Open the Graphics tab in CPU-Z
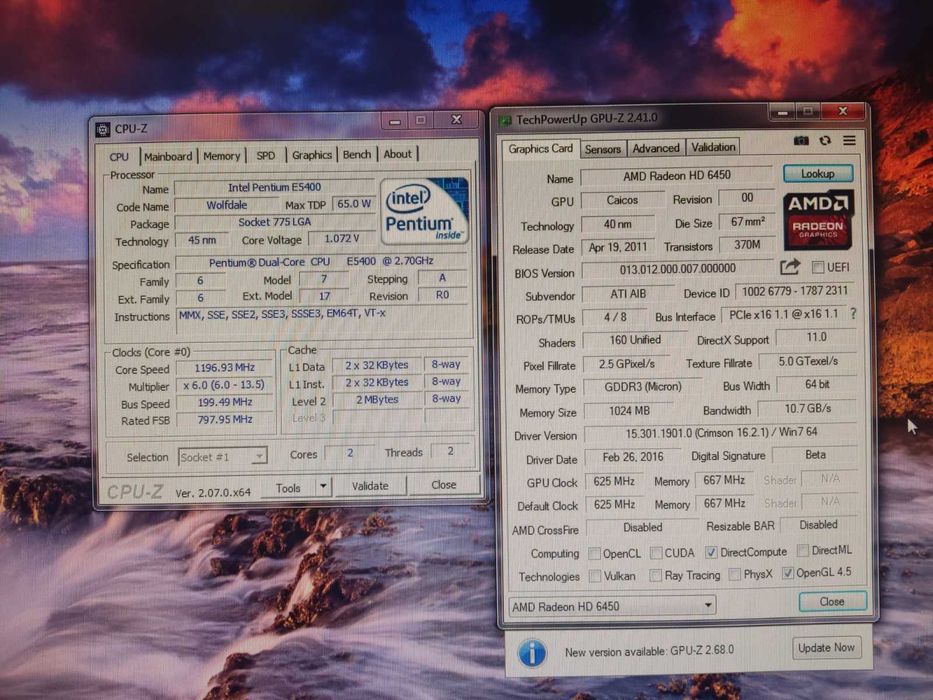This screenshot has width=933, height=700. click(312, 155)
